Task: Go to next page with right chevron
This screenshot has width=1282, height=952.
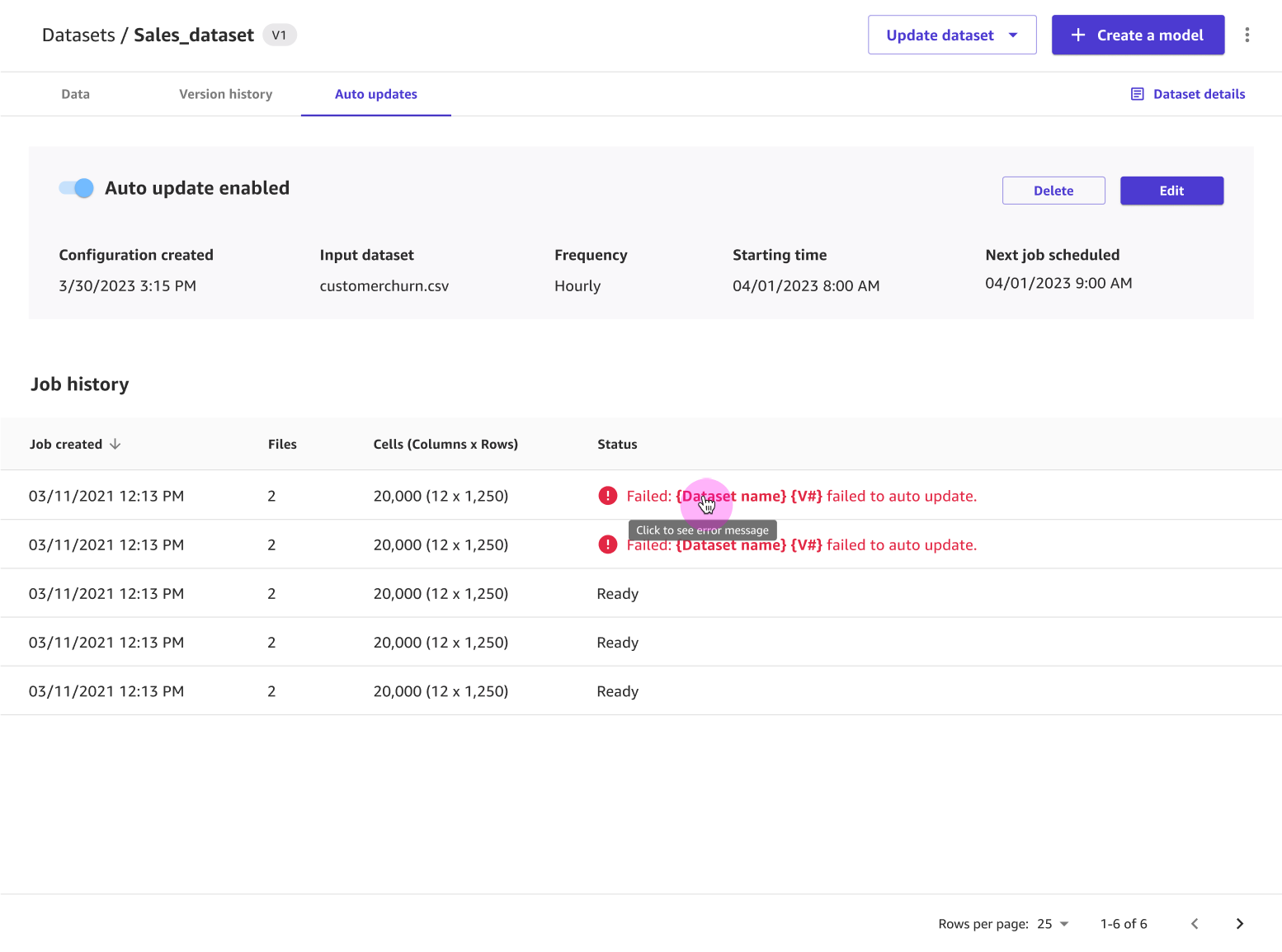Action: click(1239, 924)
